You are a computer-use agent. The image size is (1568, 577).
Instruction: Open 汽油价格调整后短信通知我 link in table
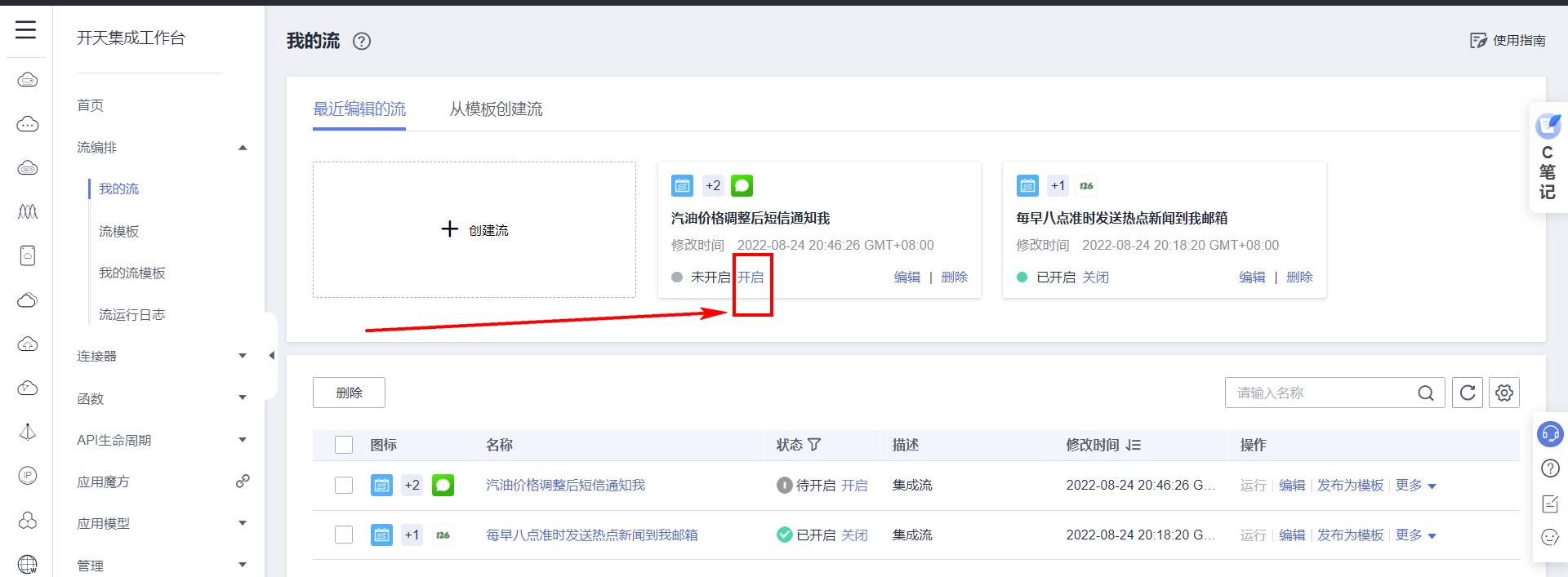tap(565, 485)
